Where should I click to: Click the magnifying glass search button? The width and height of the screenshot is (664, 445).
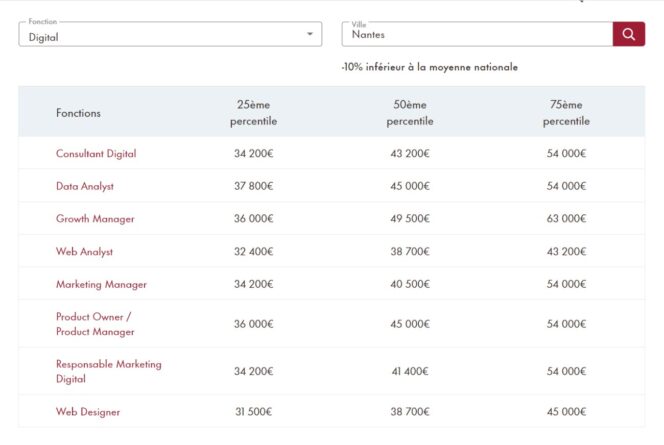click(628, 34)
